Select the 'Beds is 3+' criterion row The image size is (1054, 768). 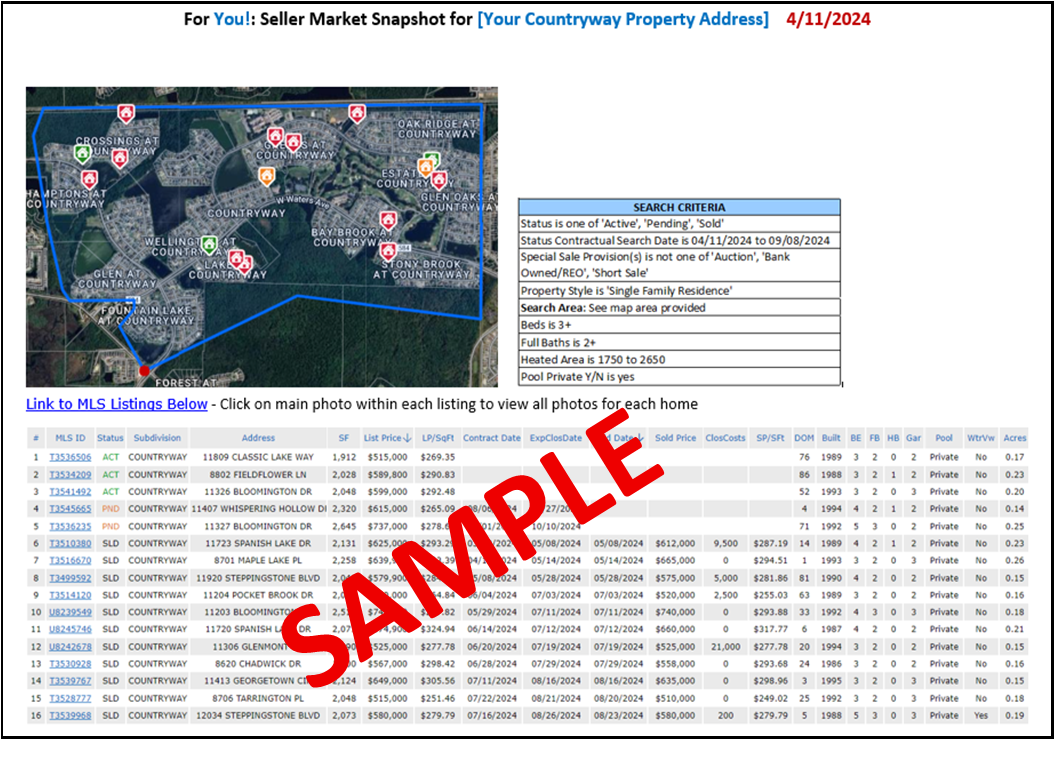(679, 325)
